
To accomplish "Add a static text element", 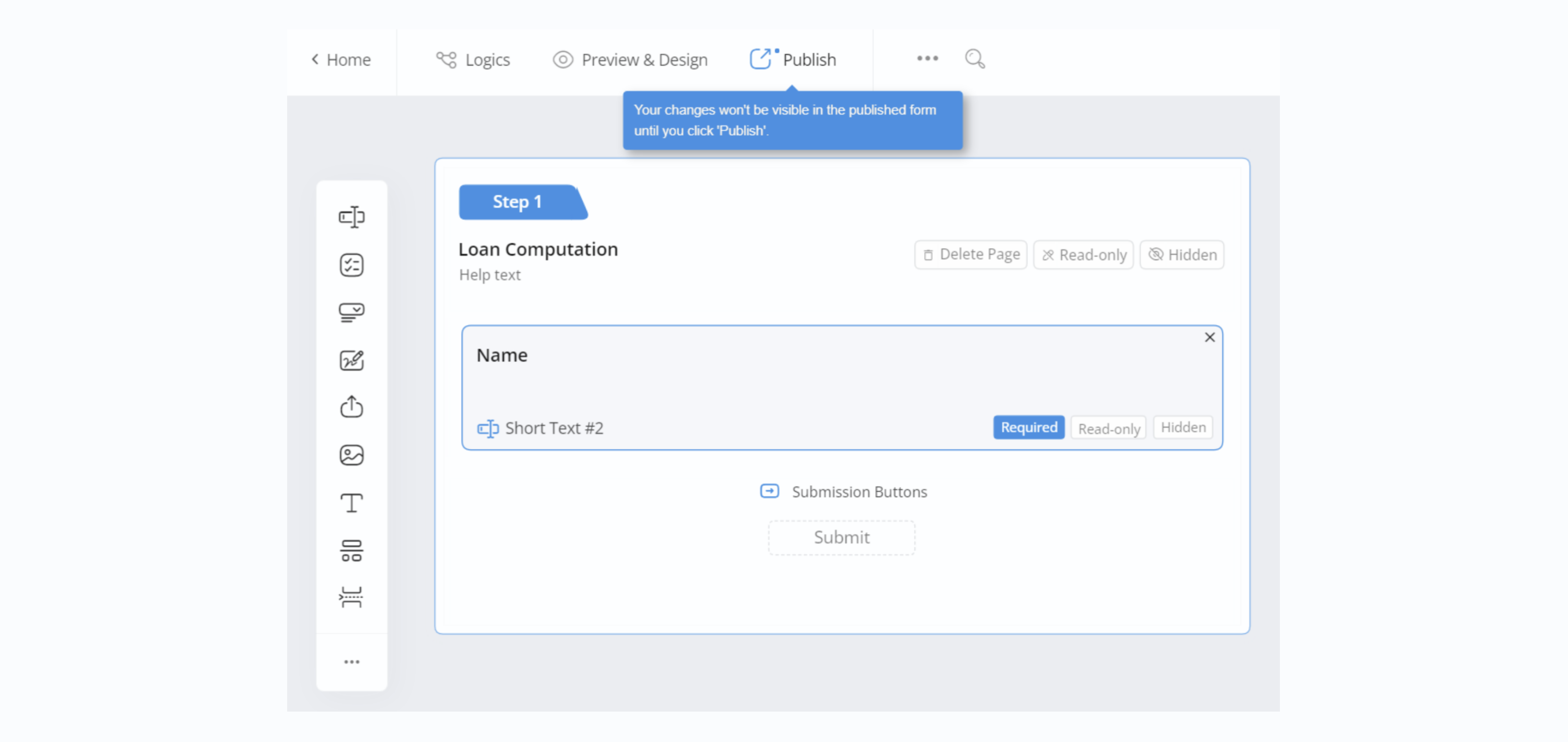I will click(x=351, y=503).
